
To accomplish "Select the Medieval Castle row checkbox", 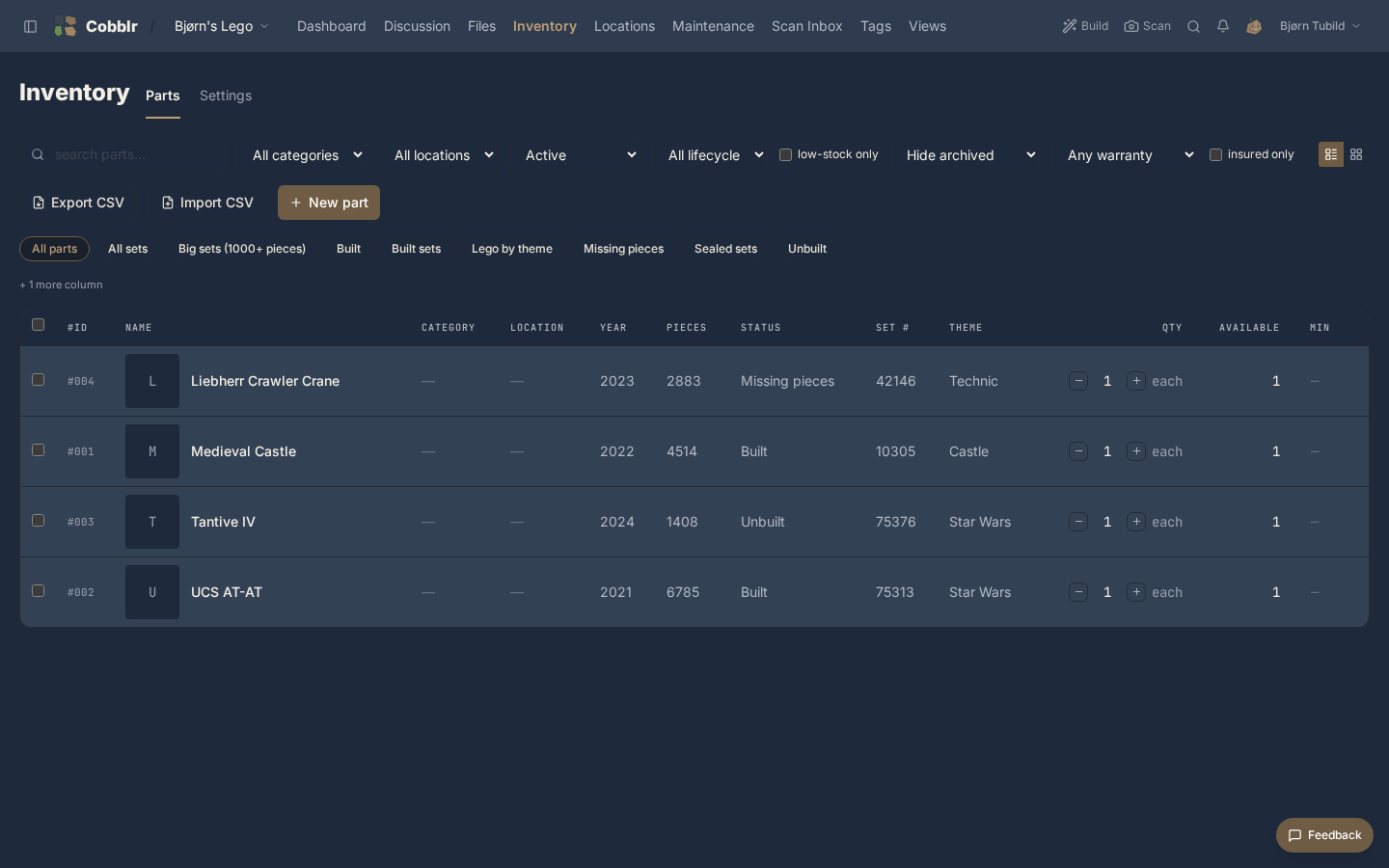I will click(39, 450).
